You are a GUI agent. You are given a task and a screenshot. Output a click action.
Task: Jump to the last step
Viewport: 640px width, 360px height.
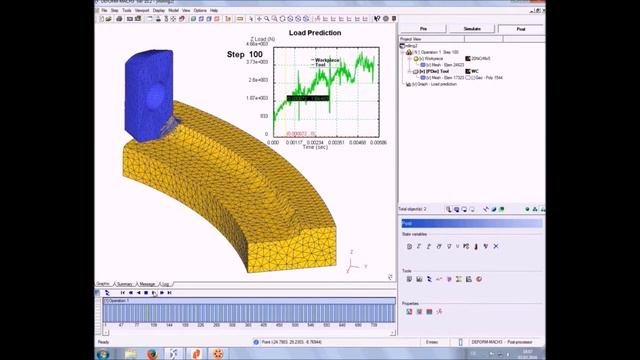click(x=169, y=293)
